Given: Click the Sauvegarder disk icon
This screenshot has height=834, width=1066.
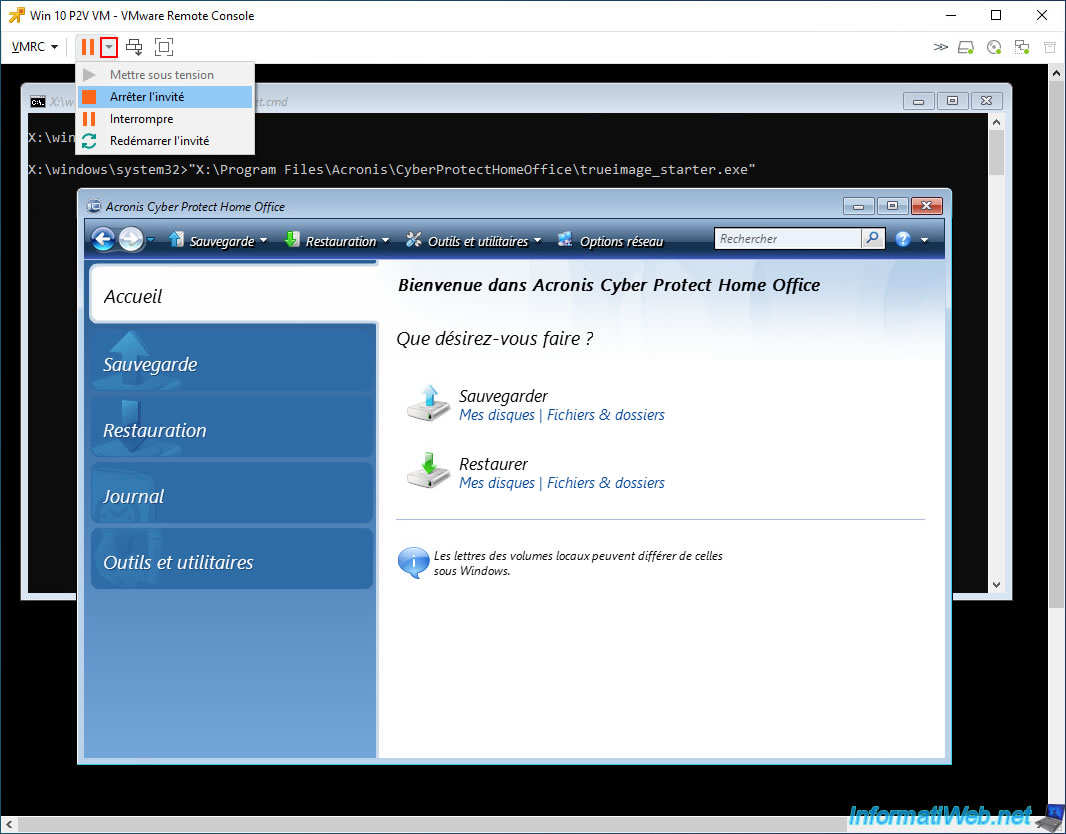Looking at the screenshot, I should (x=428, y=404).
